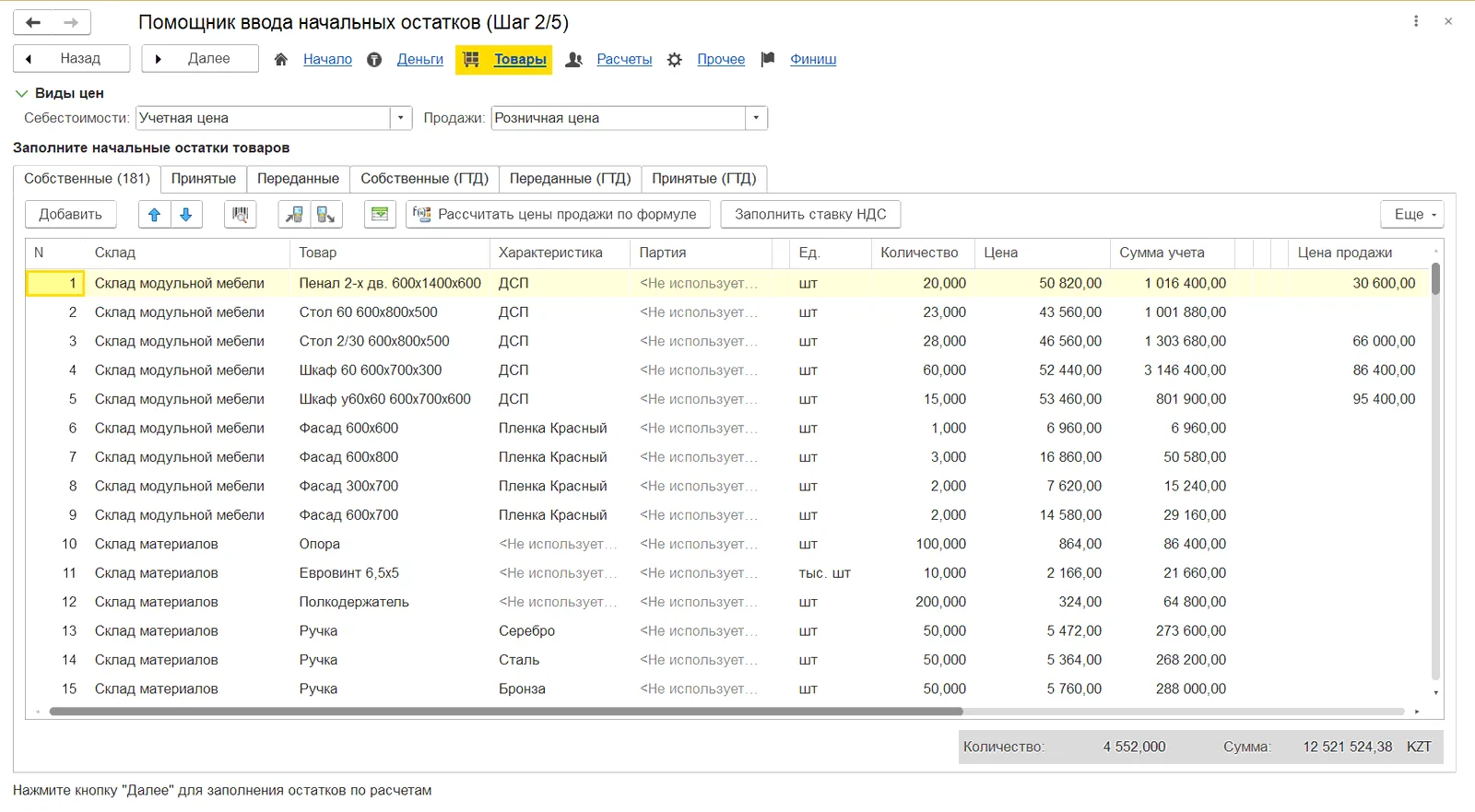Open the three-dot window menu
This screenshot has height=812, width=1475.
[x=1416, y=21]
